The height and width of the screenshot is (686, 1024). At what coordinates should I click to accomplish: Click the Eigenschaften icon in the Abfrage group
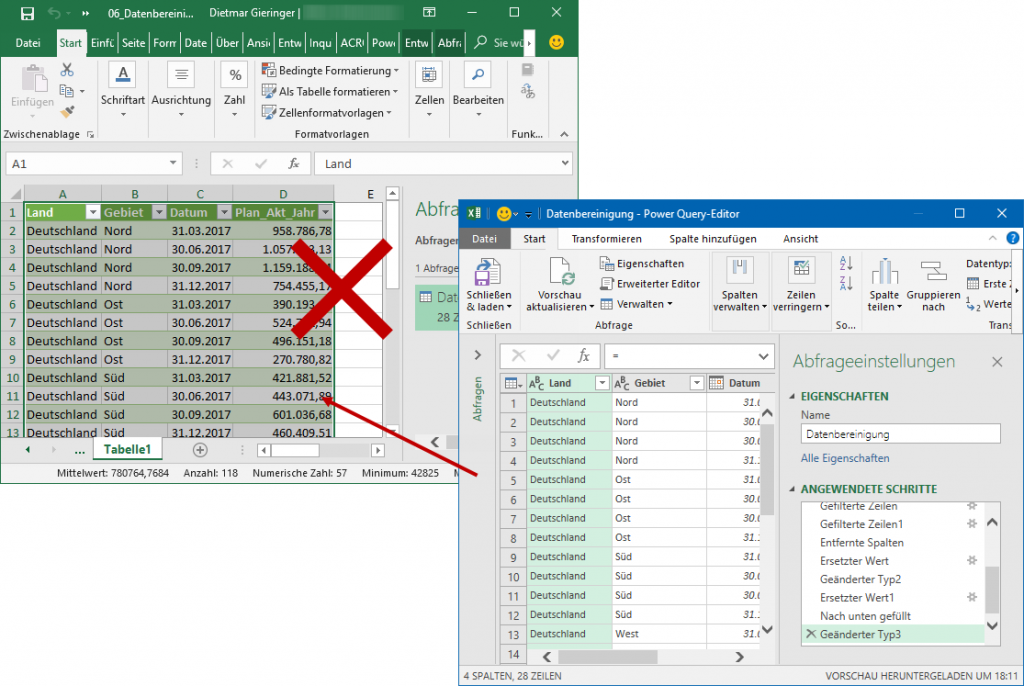[x=606, y=262]
